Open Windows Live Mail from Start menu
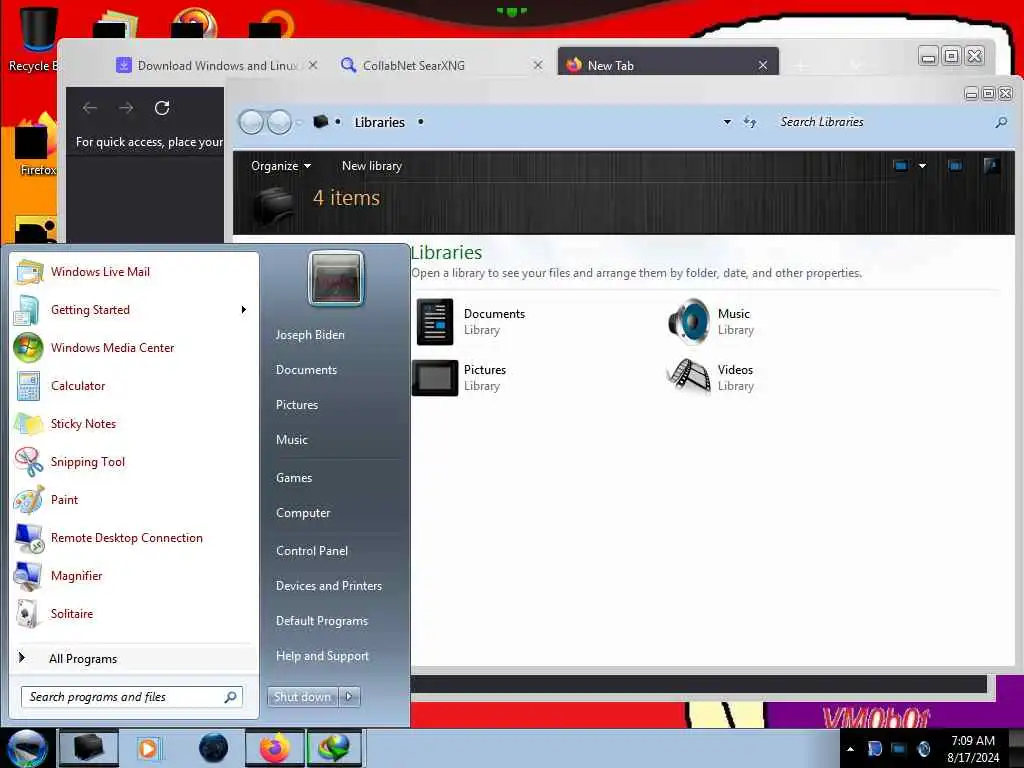Viewport: 1024px width, 768px height. click(x=134, y=272)
